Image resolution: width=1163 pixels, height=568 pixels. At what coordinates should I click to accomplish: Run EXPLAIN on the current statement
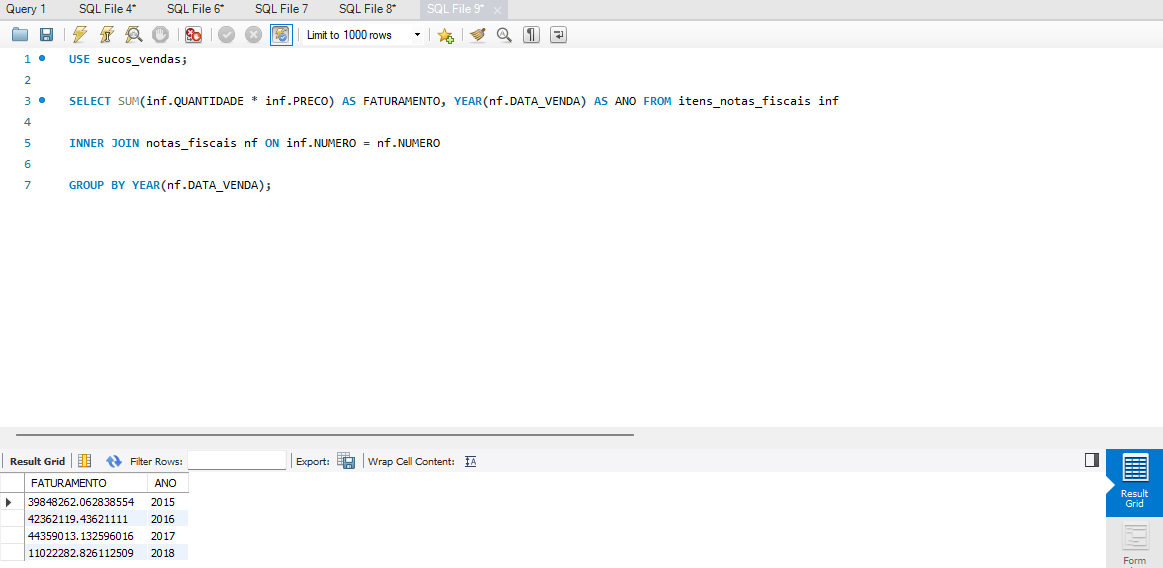click(134, 35)
